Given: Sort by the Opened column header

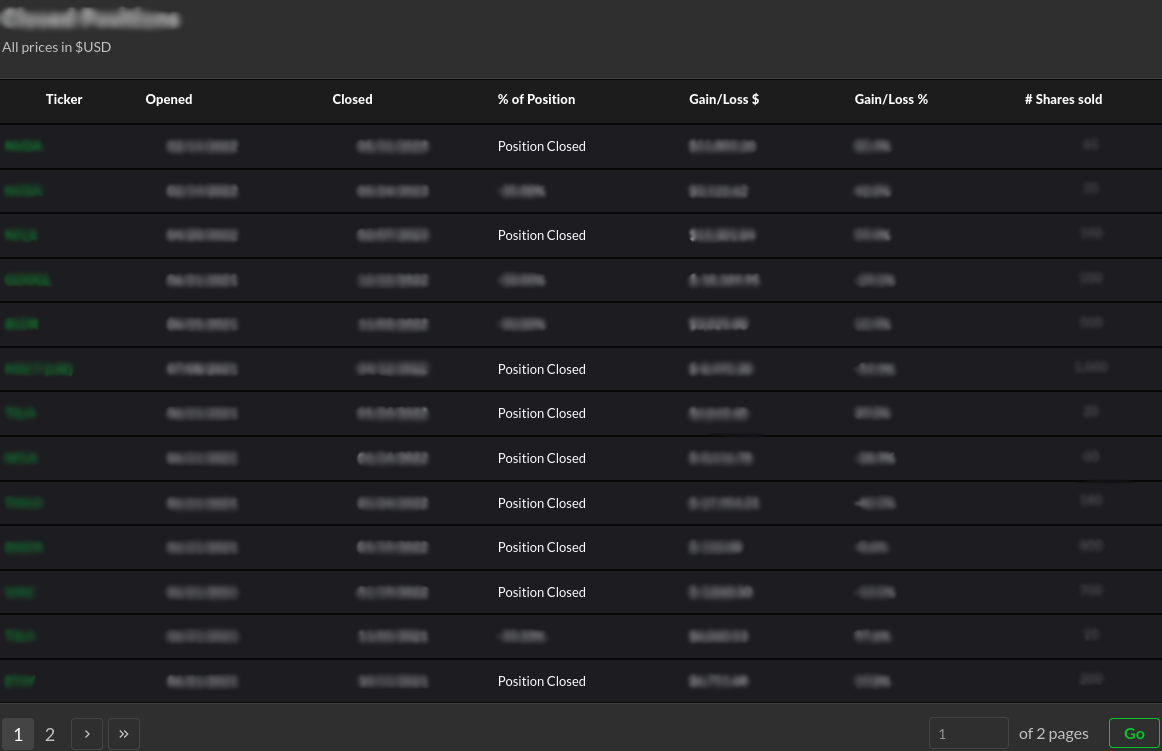Looking at the screenshot, I should 169,99.
